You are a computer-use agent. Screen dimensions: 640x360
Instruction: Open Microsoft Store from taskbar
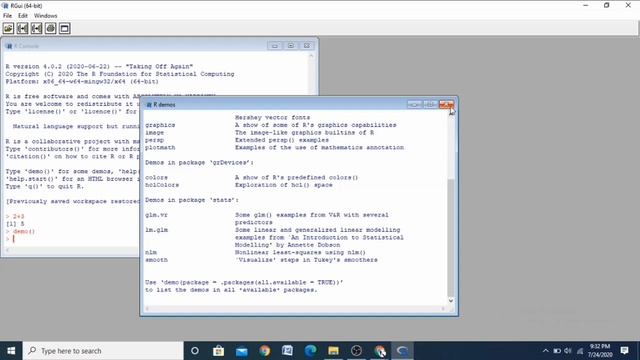pyautogui.click(x=218, y=351)
